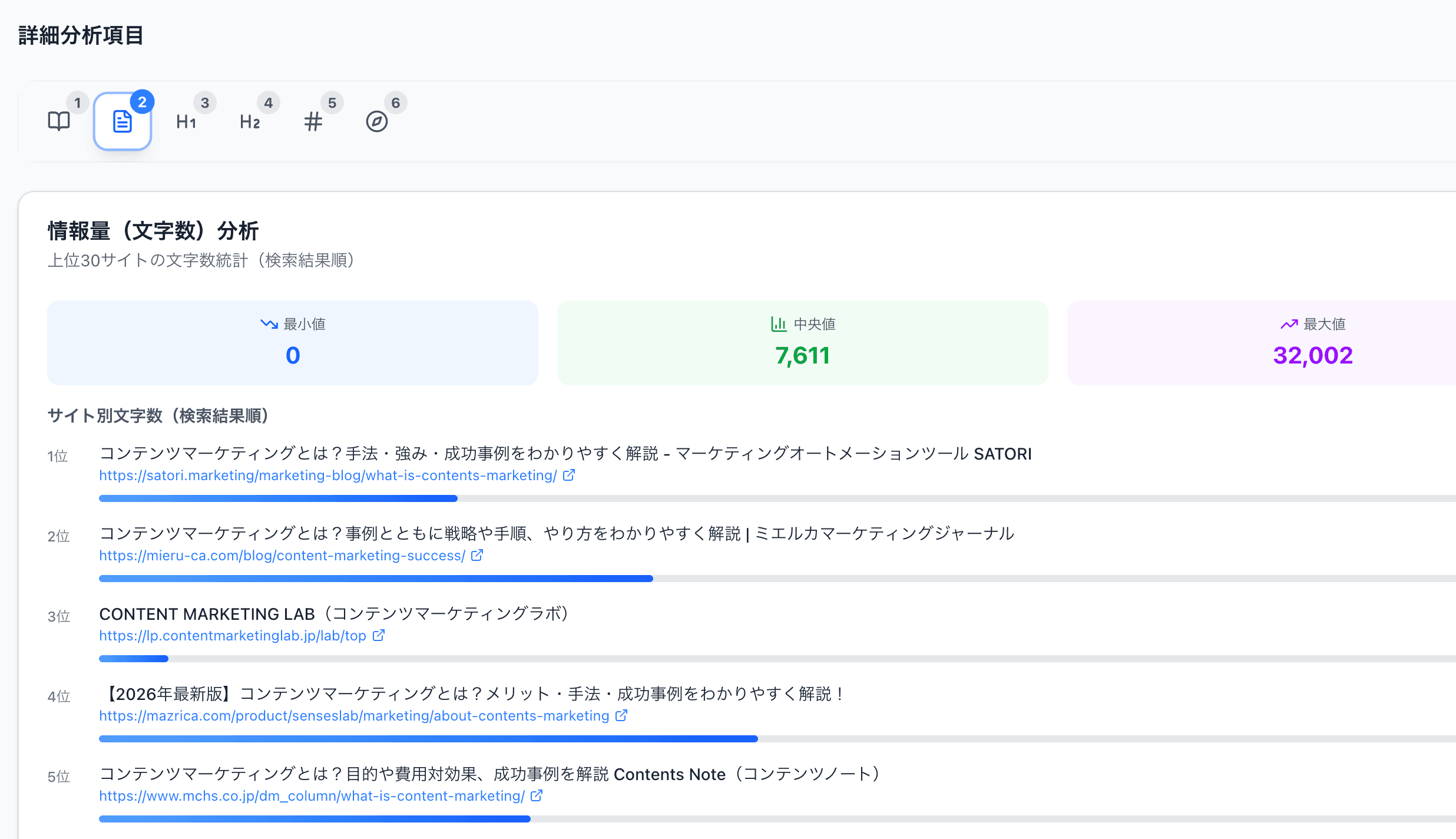This screenshot has height=839, width=1456.
Task: Click external-link icon beside the mazrica.com URL
Action: [x=621, y=715]
